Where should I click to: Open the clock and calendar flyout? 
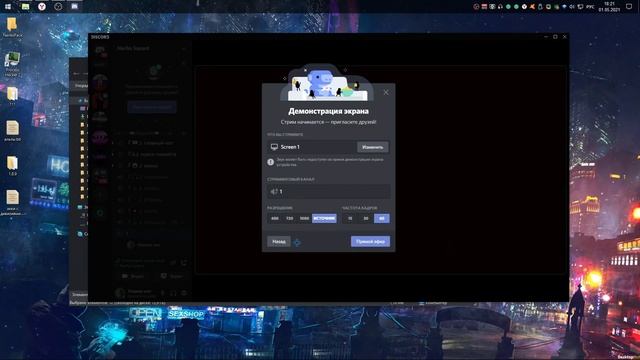tap(609, 7)
